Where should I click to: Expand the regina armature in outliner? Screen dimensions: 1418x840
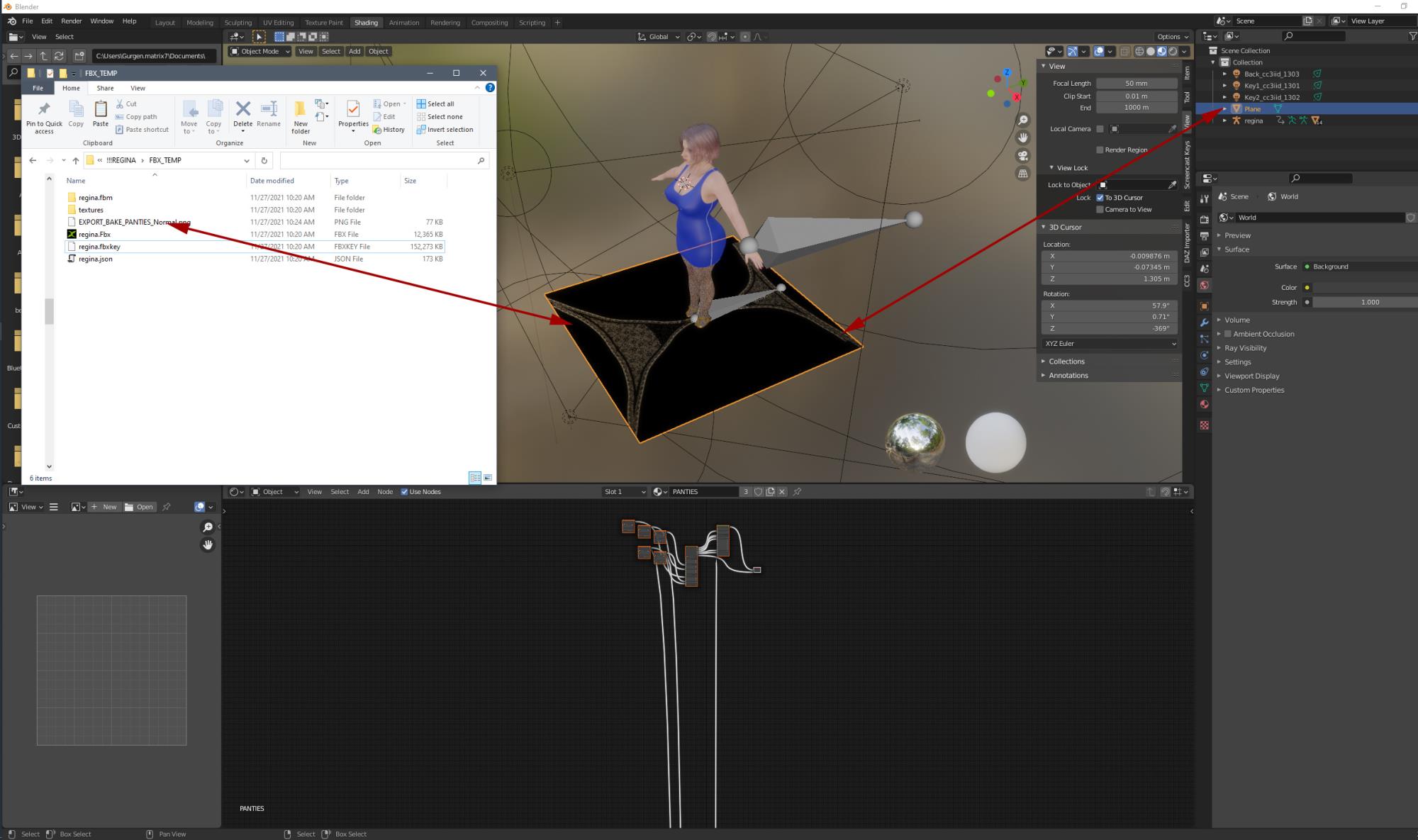1224,121
